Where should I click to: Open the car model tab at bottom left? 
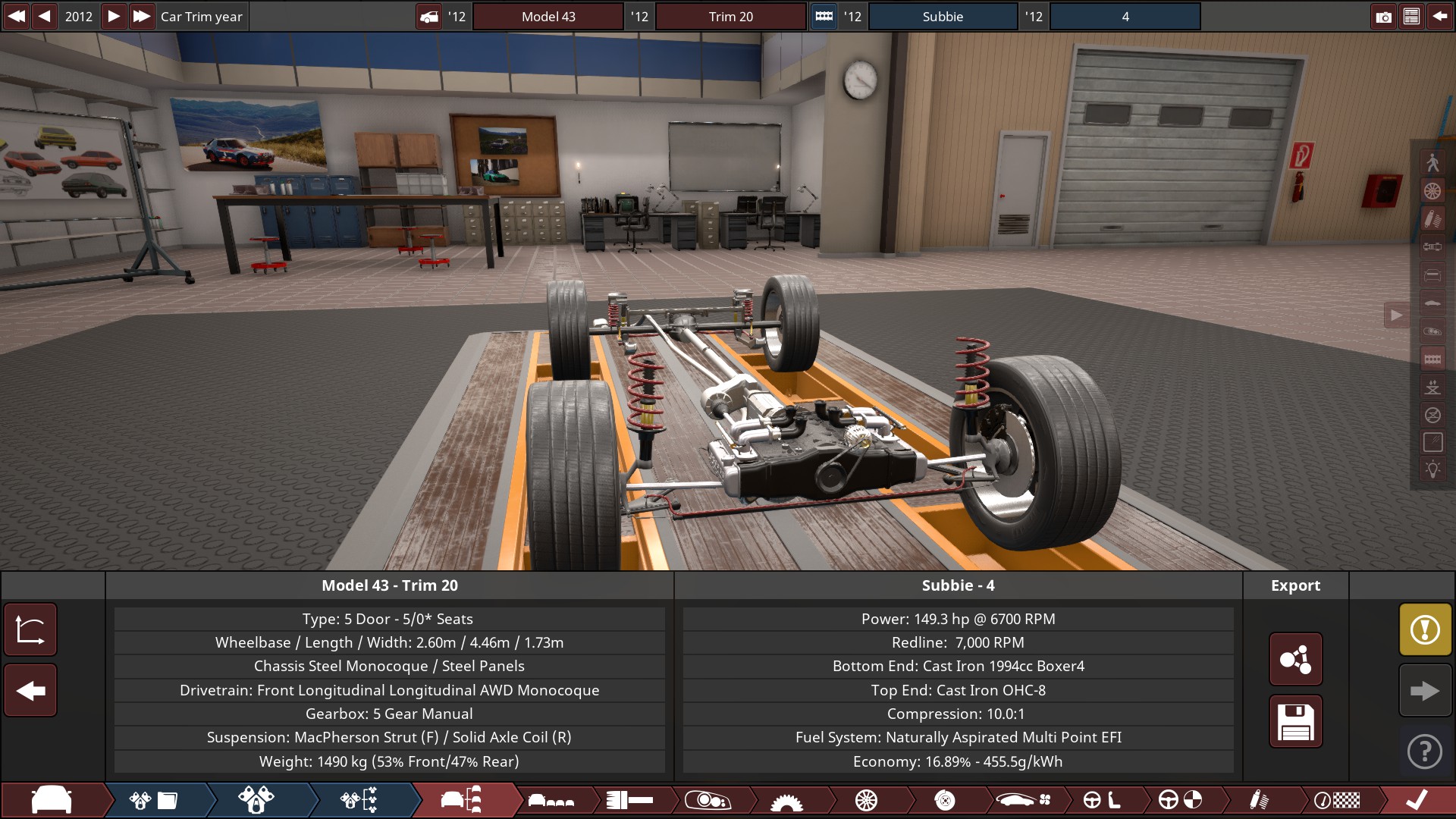point(52,800)
